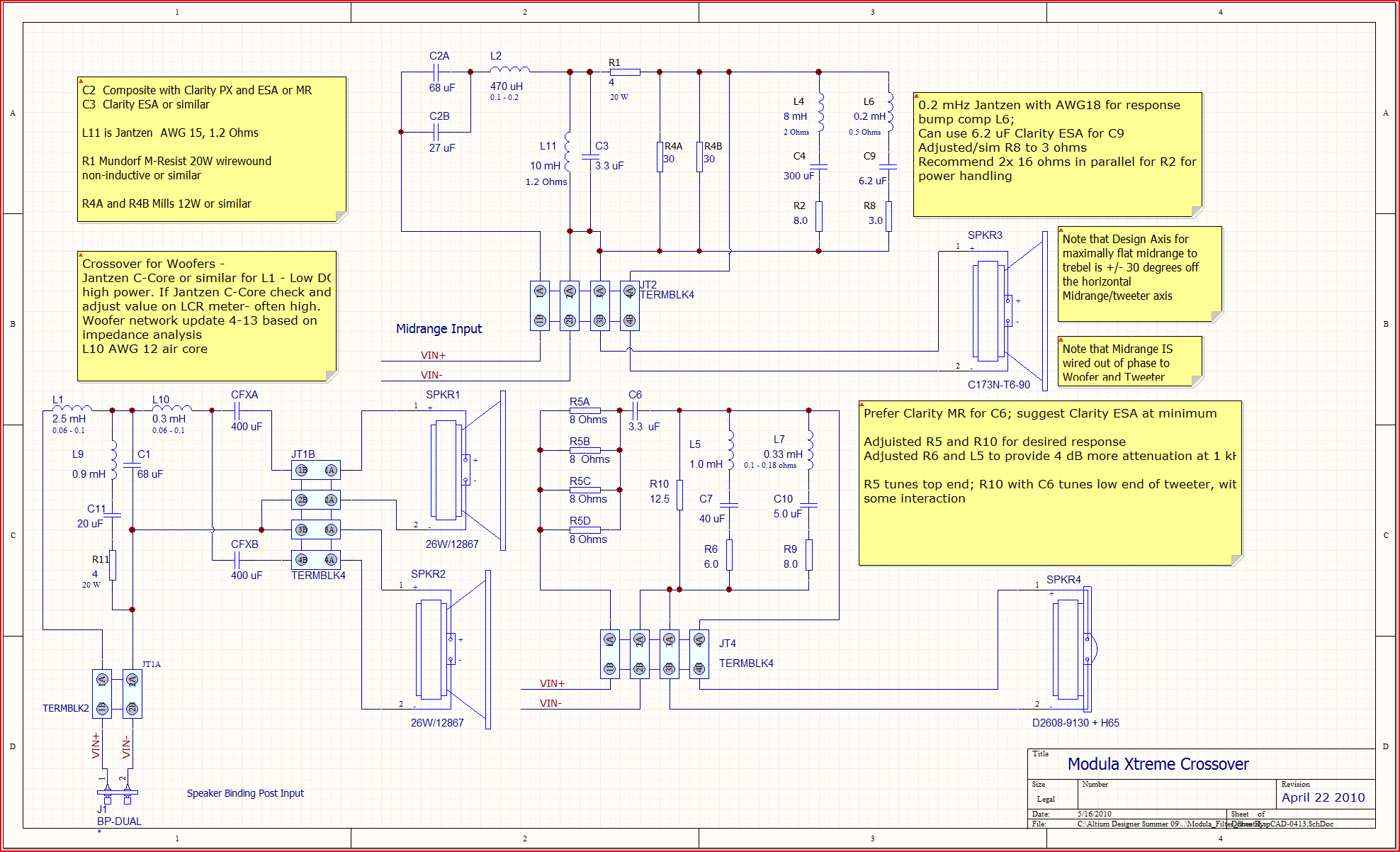Image resolution: width=1400 pixels, height=852 pixels.
Task: Select resistor R4B symbol
Action: pyautogui.click(x=699, y=157)
